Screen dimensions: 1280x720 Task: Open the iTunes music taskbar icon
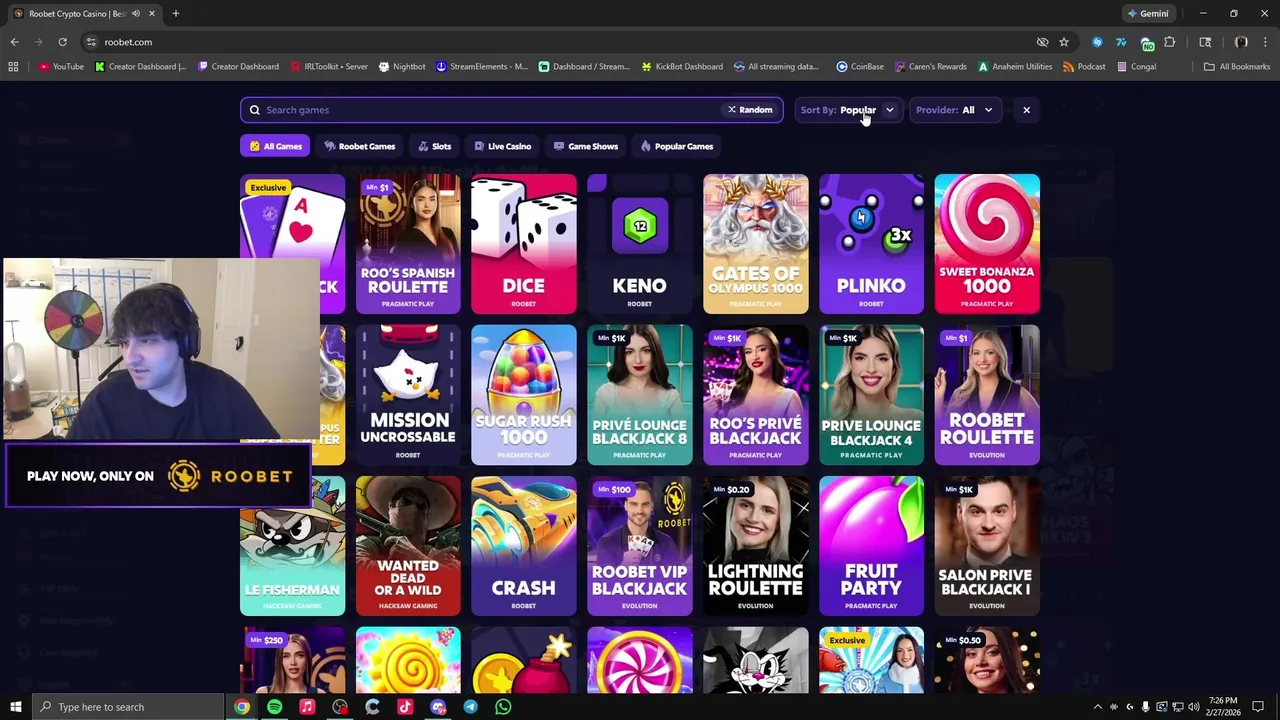307,707
